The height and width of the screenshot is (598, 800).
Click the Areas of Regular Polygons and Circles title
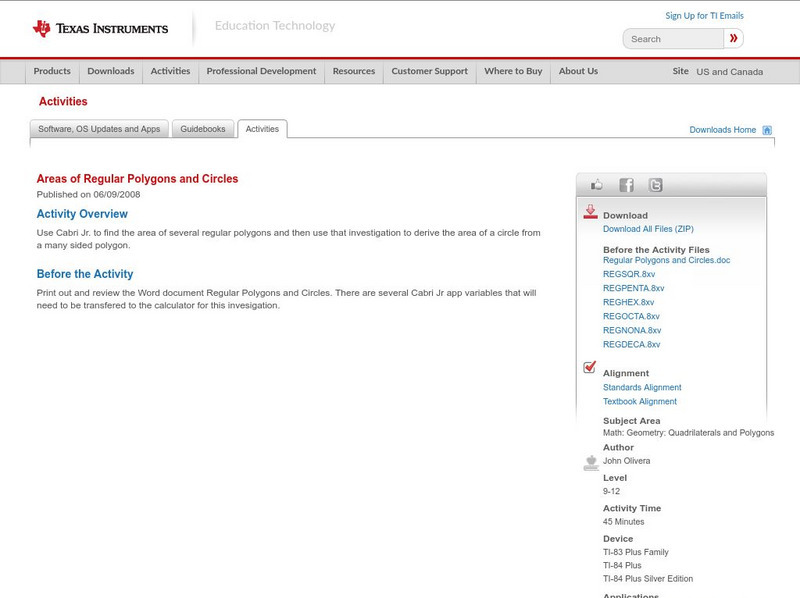[x=137, y=179]
